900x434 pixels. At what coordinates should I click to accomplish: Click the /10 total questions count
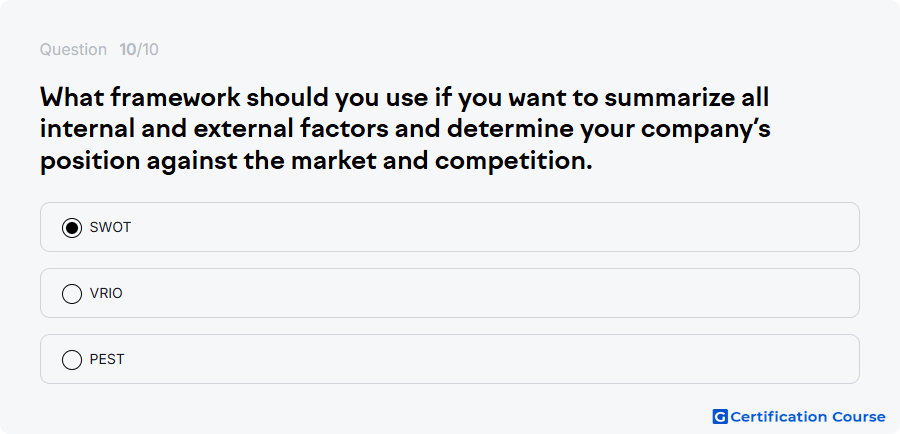click(148, 50)
